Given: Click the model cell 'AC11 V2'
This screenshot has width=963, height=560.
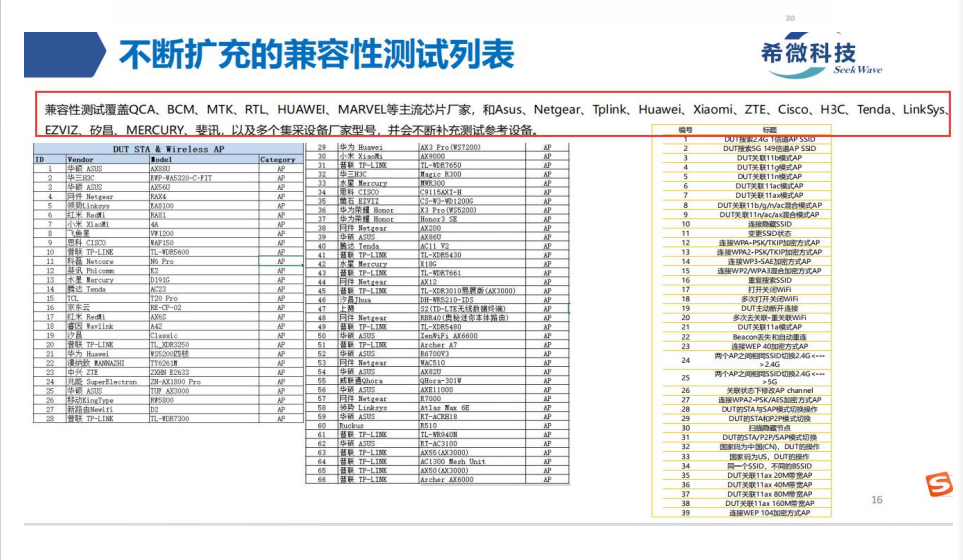Looking at the screenshot, I should coord(435,246).
